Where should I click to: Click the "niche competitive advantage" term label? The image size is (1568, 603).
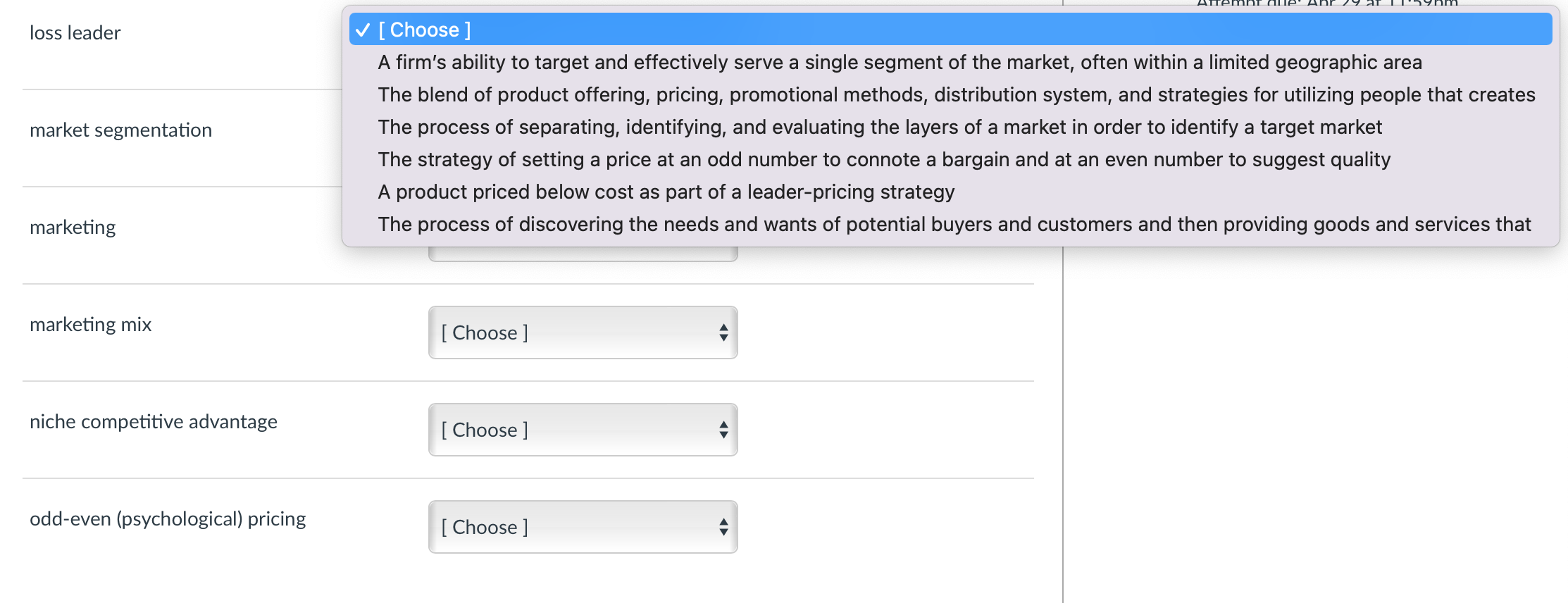(154, 422)
